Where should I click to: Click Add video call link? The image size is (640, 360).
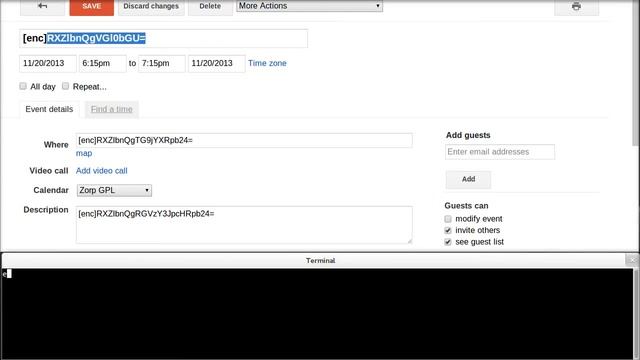coord(102,171)
